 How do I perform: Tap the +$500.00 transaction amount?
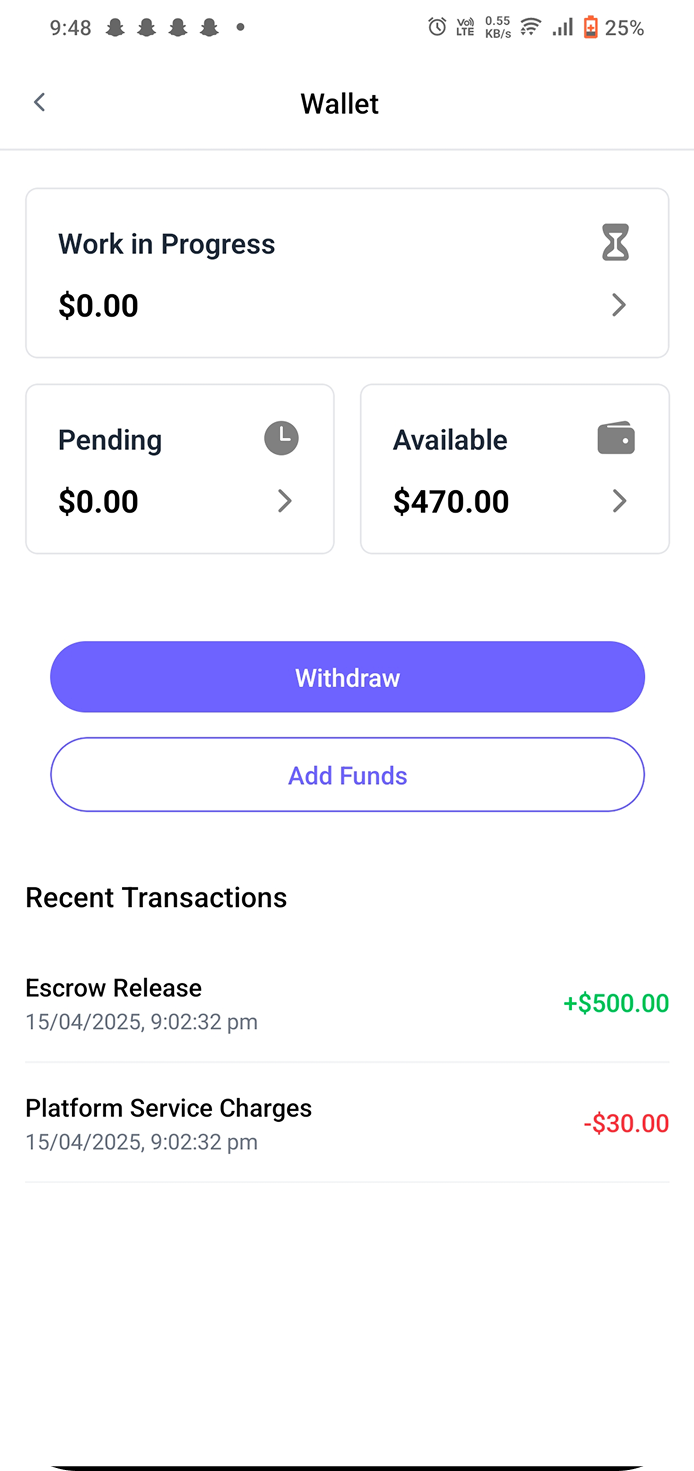pos(616,1003)
